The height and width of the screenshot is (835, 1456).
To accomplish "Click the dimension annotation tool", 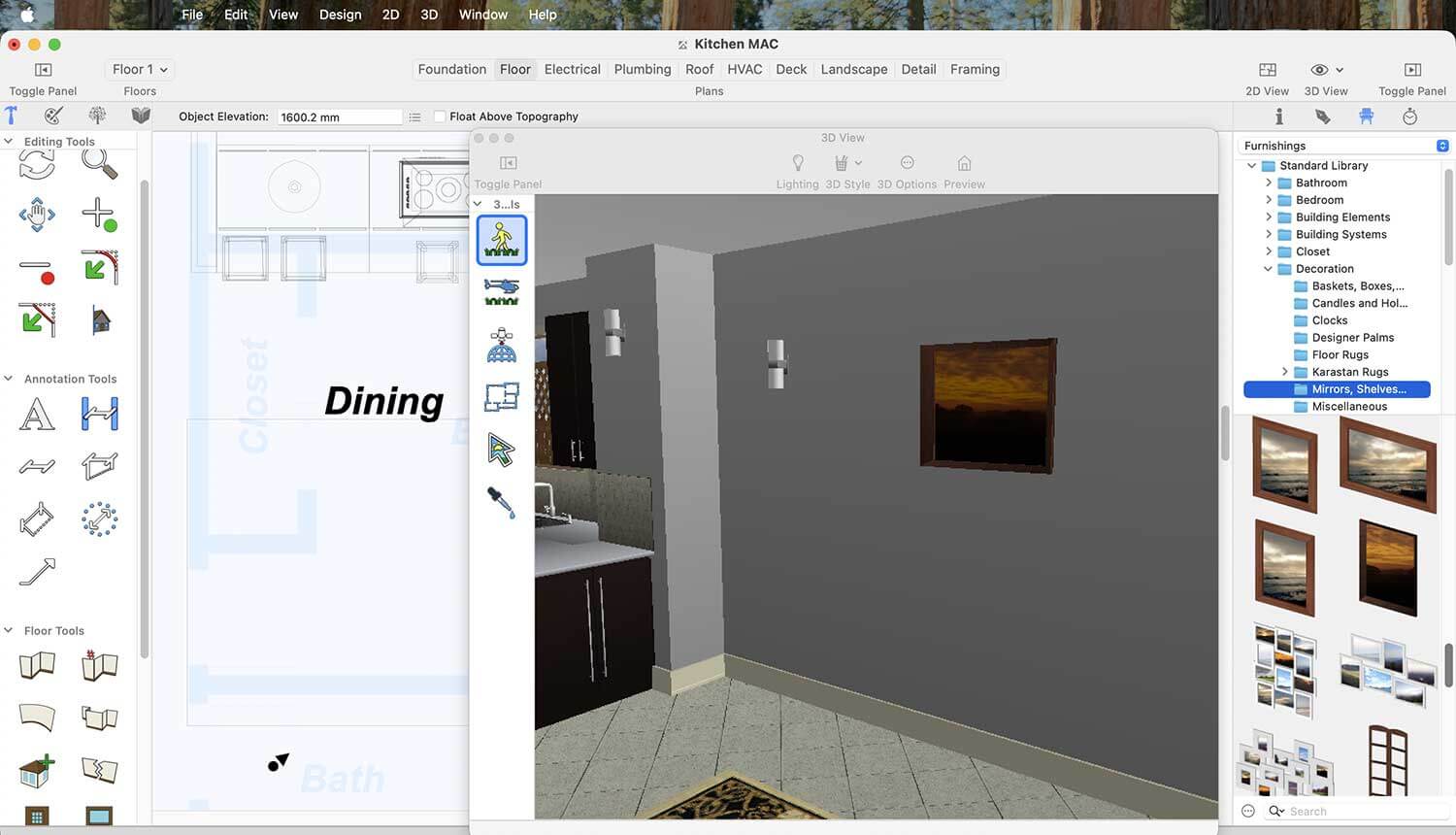I will pos(99,415).
